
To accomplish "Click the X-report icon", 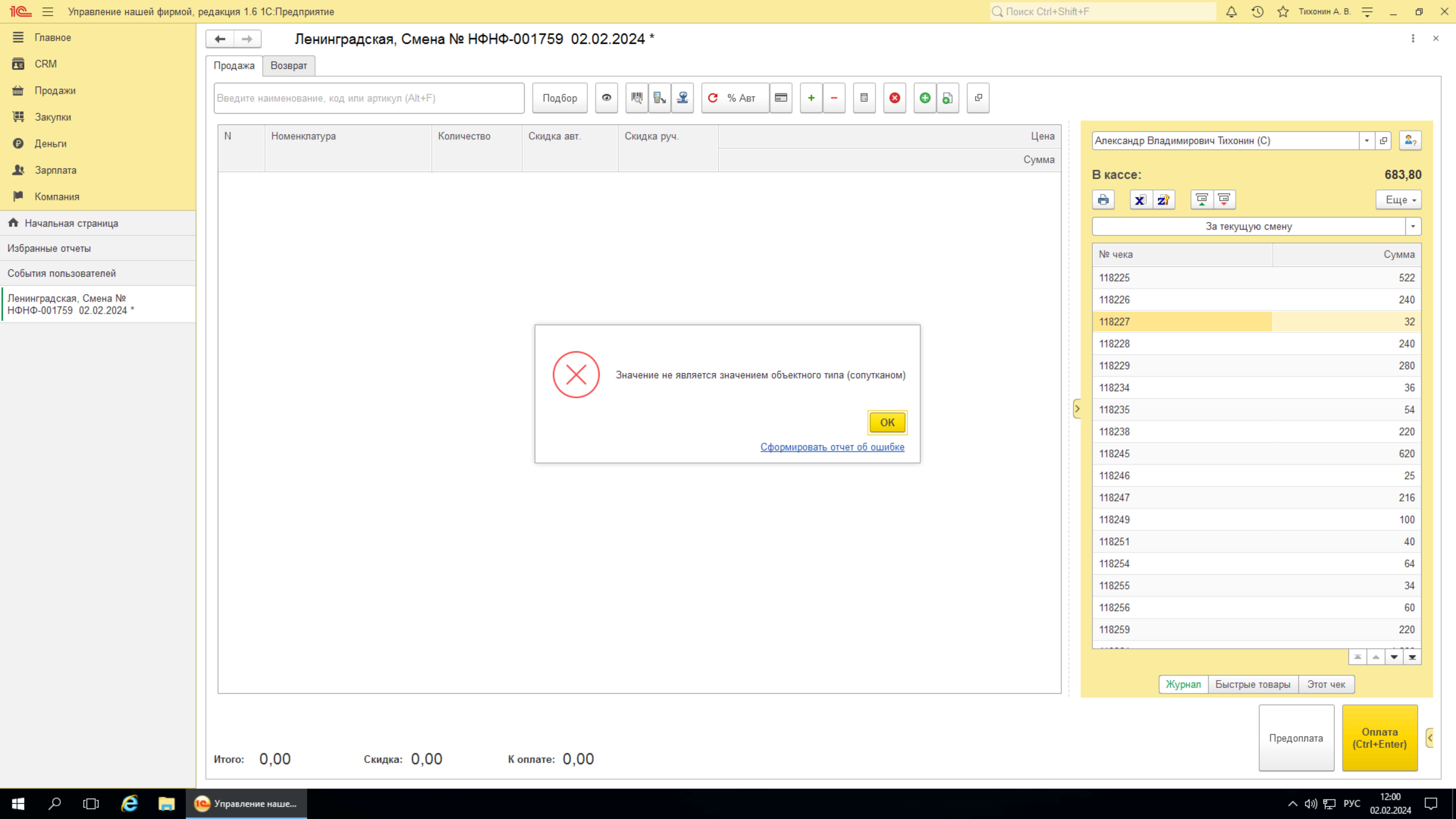I will point(1140,199).
